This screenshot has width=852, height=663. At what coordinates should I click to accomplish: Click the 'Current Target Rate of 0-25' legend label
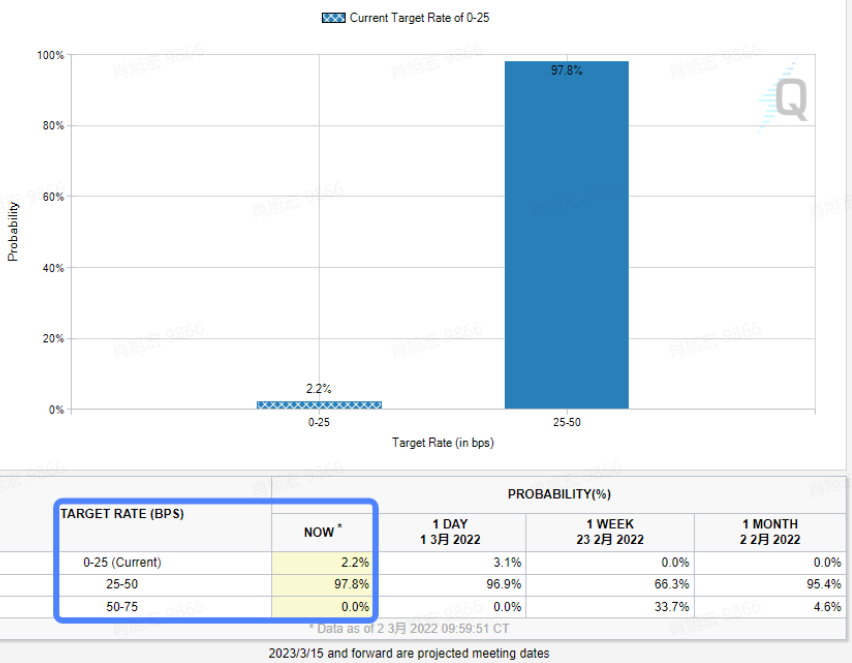tap(419, 18)
